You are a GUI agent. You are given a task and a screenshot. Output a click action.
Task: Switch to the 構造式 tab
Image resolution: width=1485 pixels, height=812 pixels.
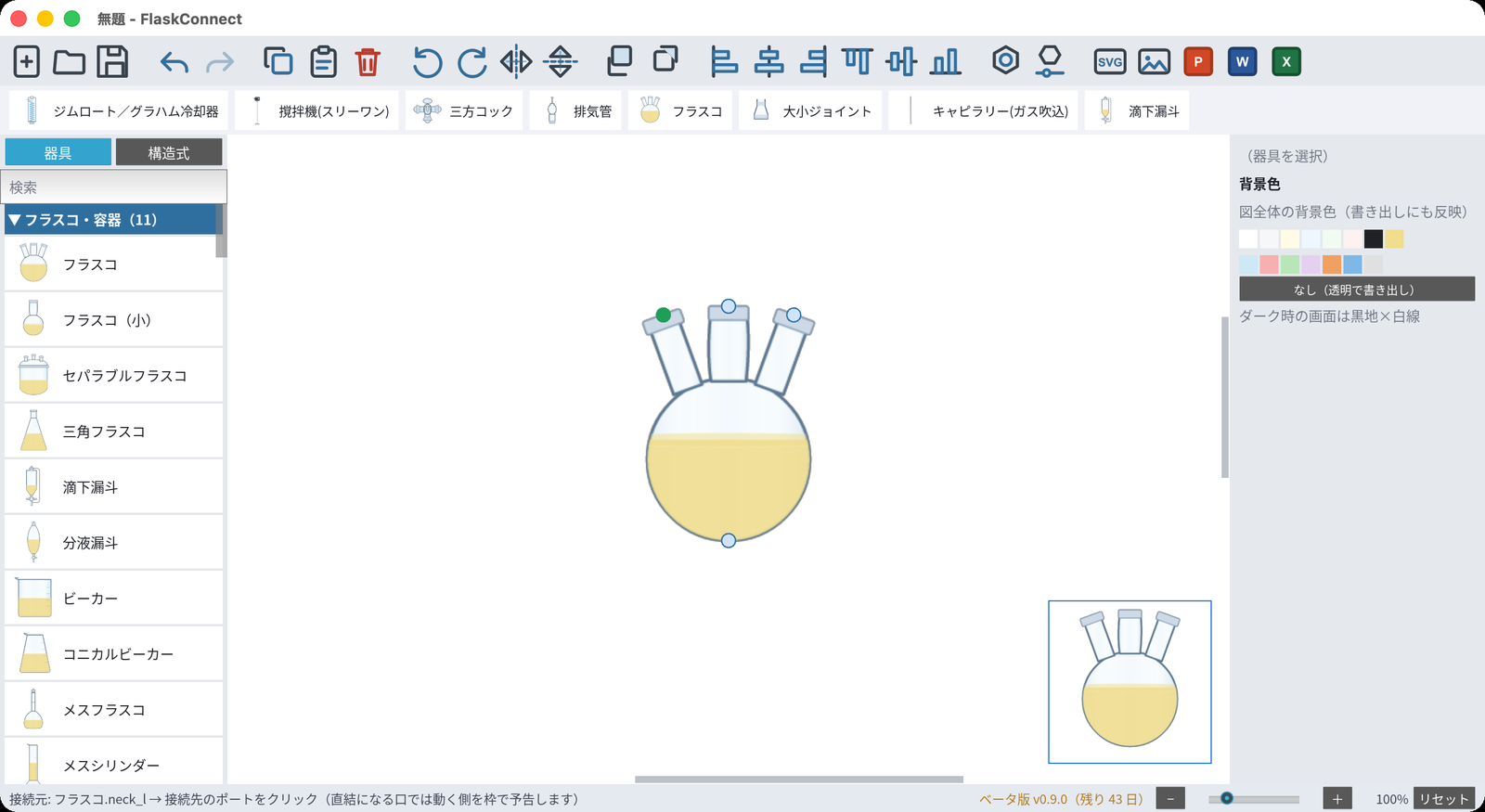(x=169, y=153)
